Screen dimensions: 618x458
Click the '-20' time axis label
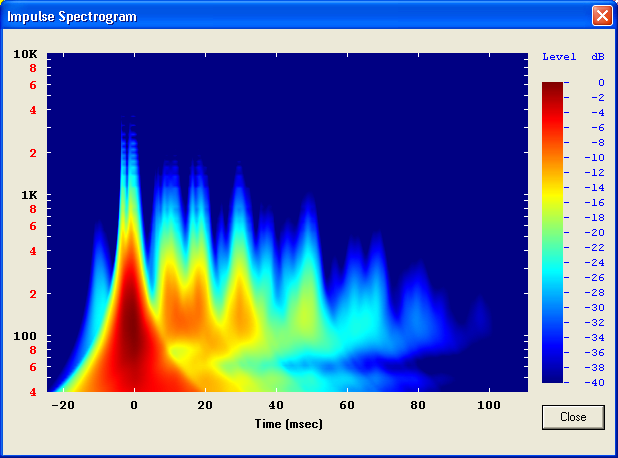tap(63, 405)
